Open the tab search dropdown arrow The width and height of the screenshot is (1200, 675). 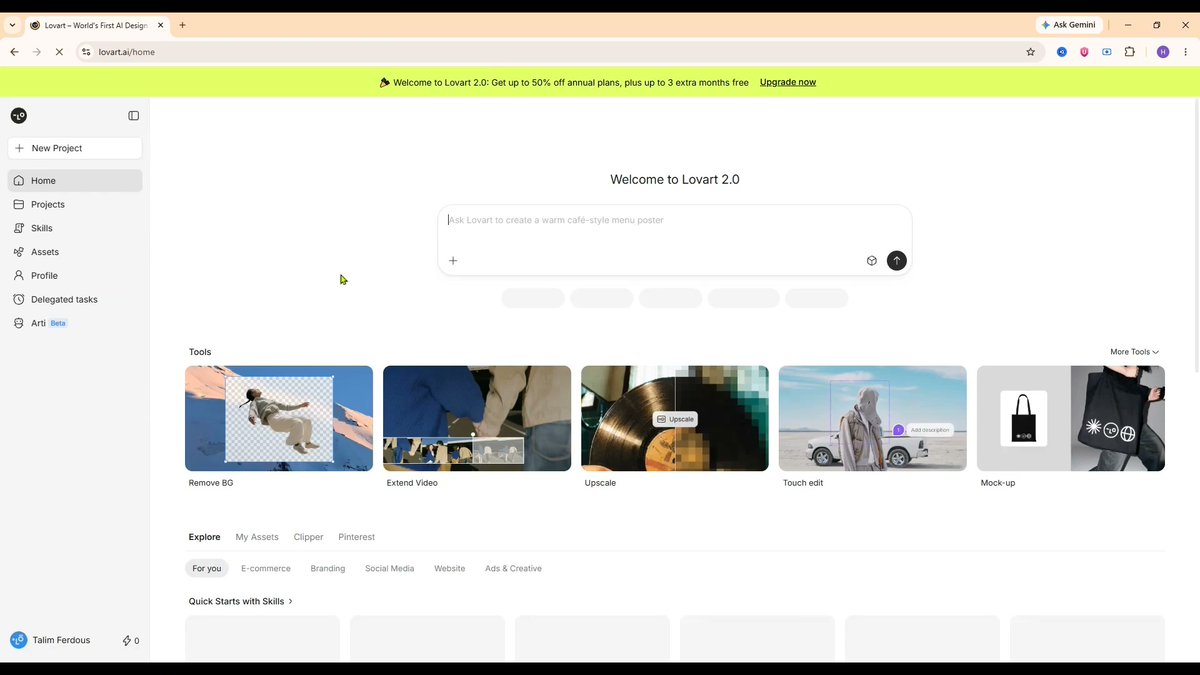click(12, 25)
